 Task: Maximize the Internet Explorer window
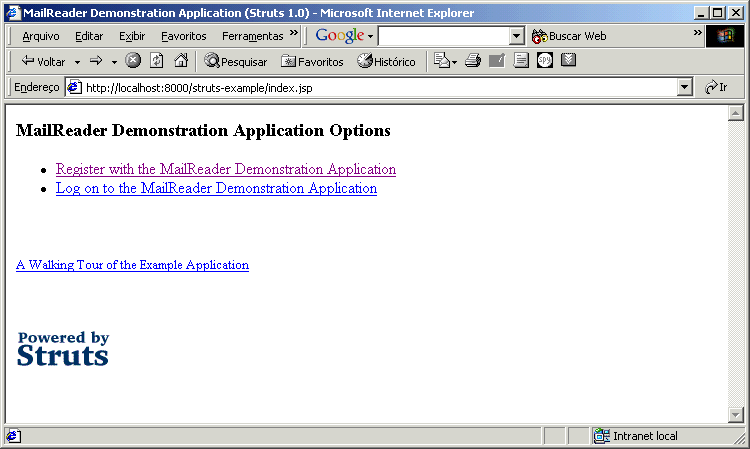717,13
